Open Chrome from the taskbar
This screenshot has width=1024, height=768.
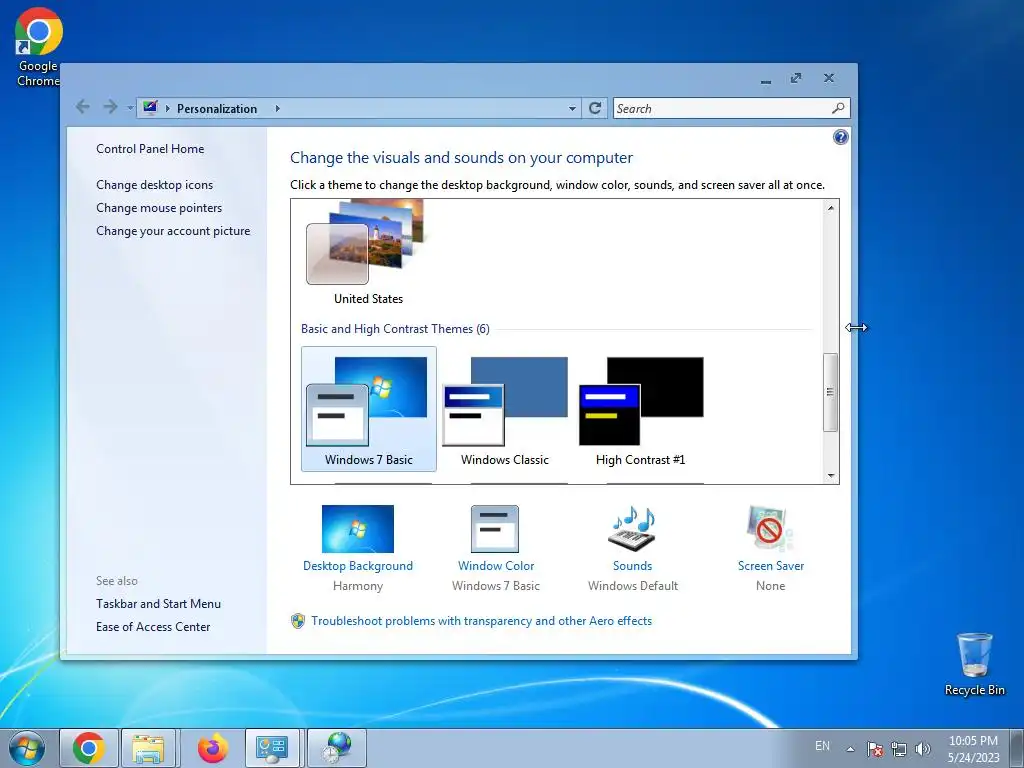tap(89, 748)
